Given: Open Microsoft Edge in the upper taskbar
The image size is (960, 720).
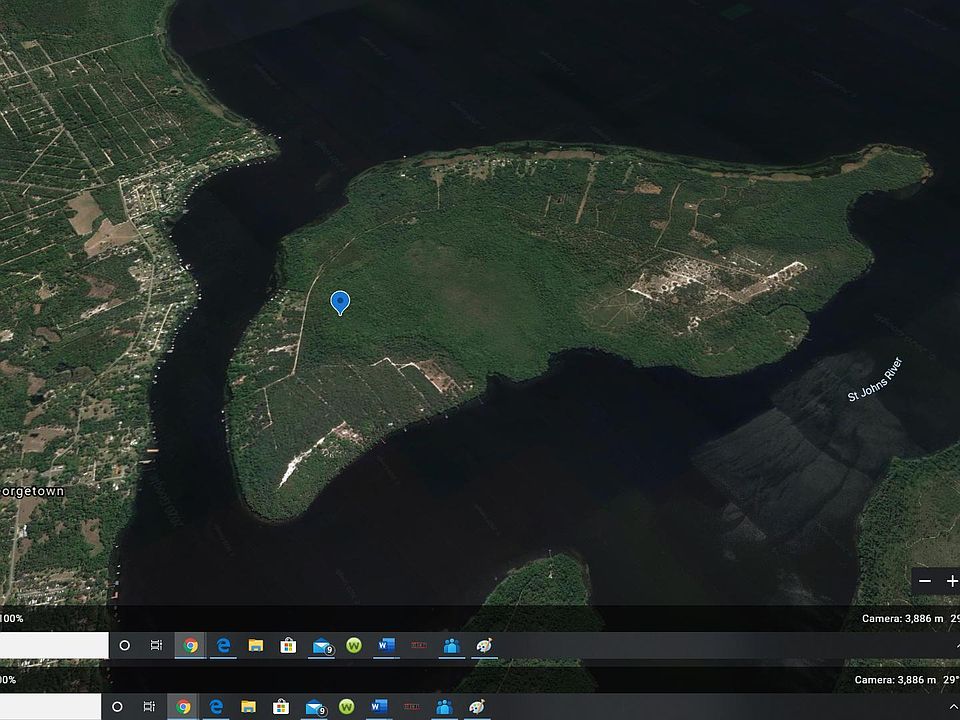Looking at the screenshot, I should pyautogui.click(x=223, y=646).
